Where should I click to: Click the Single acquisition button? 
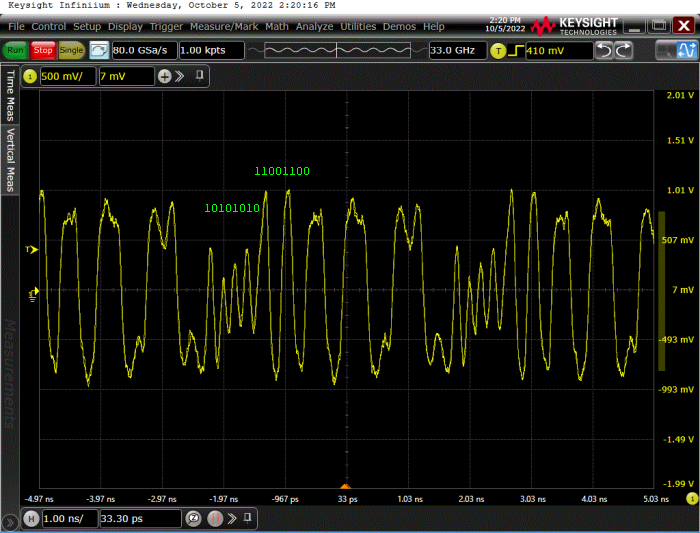(72, 49)
